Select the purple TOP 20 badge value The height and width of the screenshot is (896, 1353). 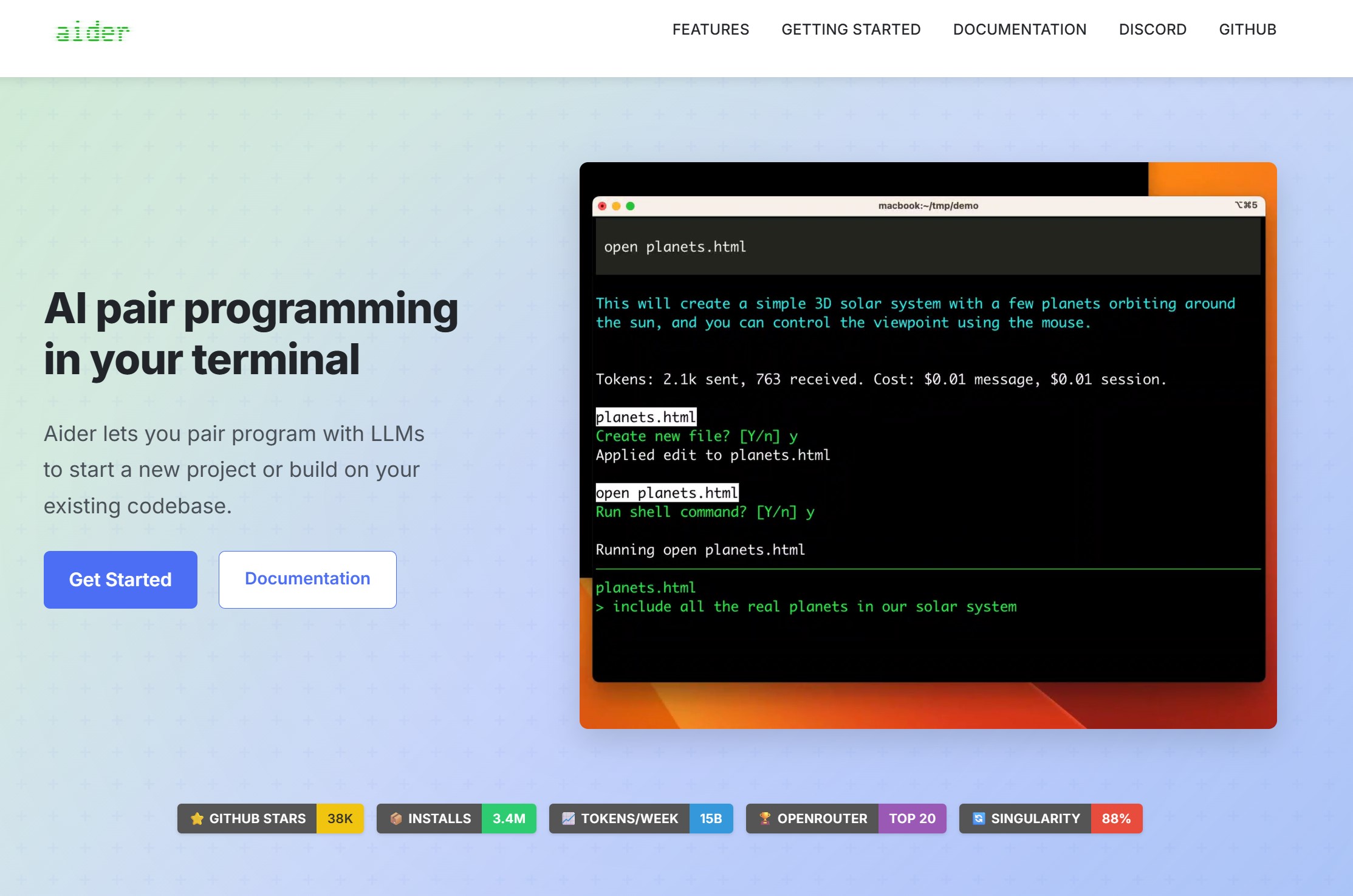(911, 819)
